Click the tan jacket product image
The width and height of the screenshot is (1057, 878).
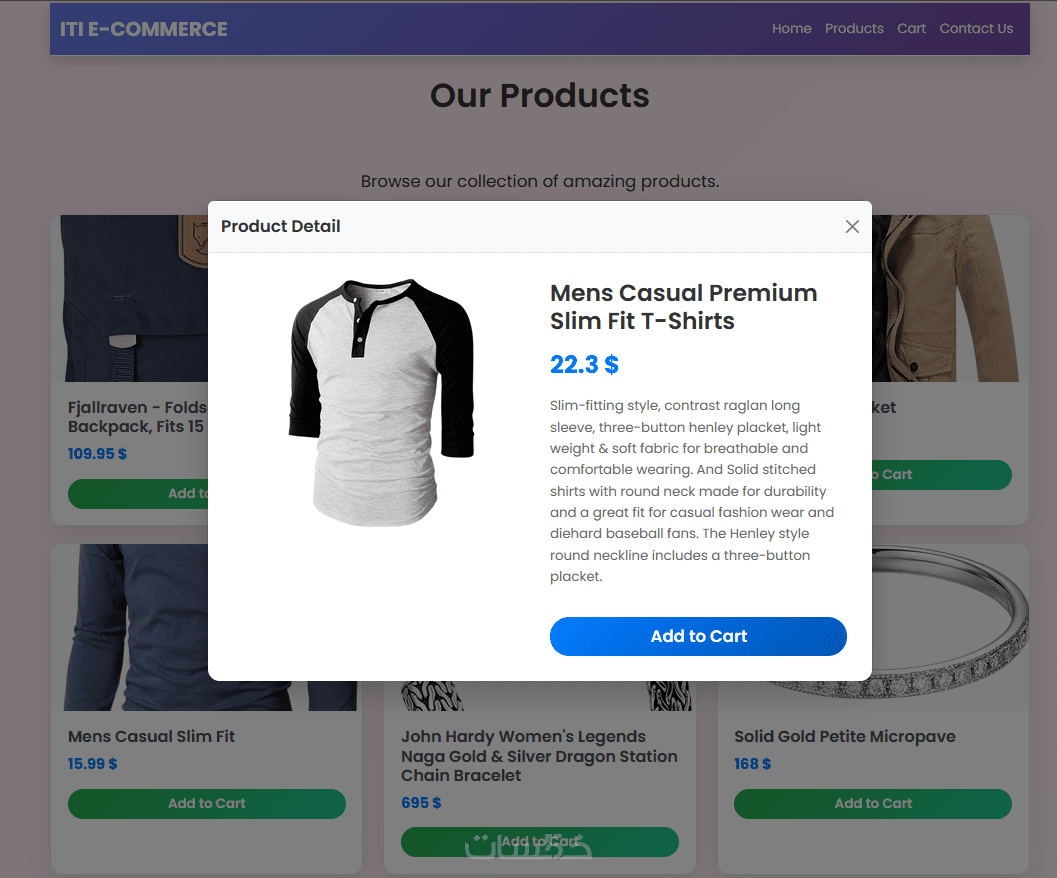pos(948,300)
